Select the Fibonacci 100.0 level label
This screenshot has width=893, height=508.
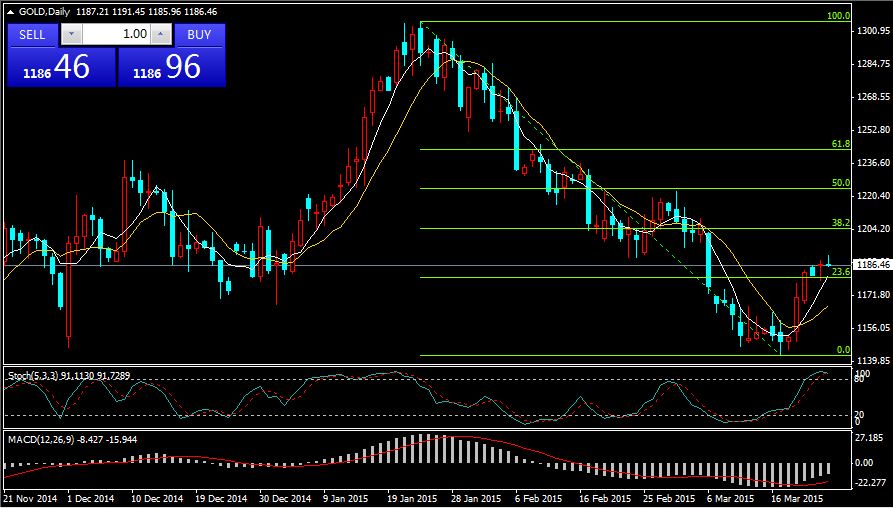[x=838, y=17]
